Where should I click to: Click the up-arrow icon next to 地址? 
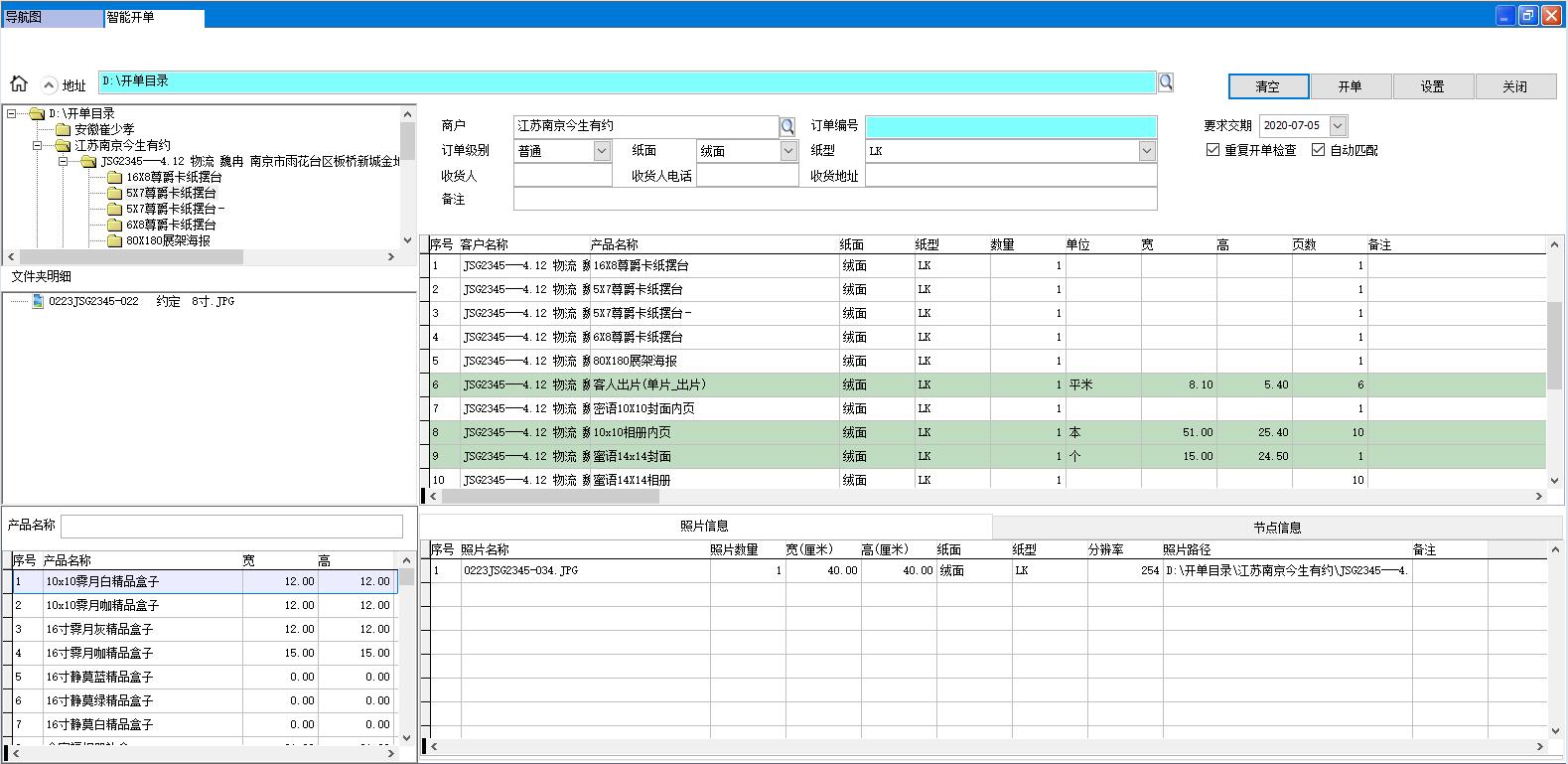click(x=49, y=85)
